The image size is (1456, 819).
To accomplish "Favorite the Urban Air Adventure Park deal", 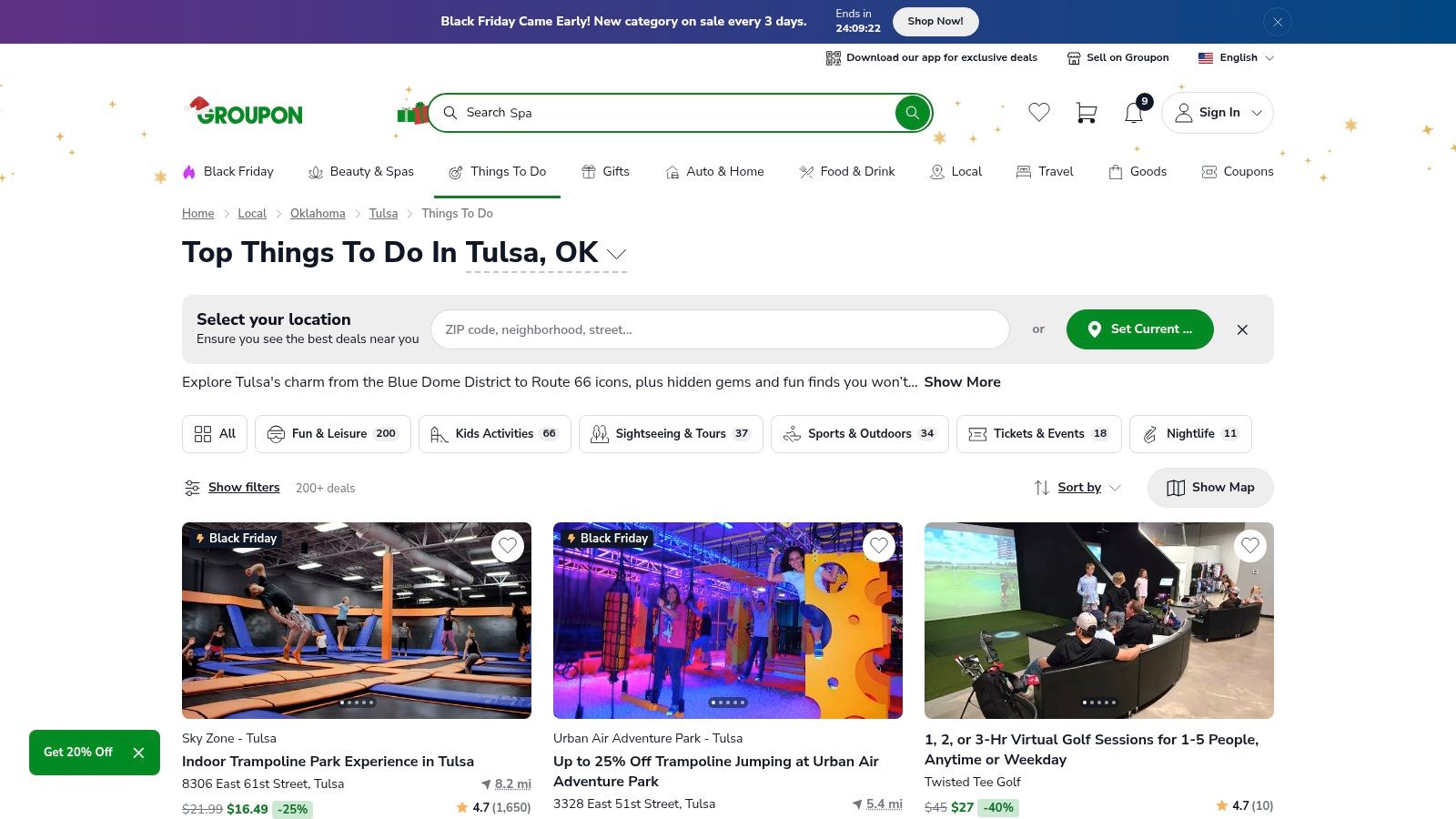I will (x=879, y=546).
